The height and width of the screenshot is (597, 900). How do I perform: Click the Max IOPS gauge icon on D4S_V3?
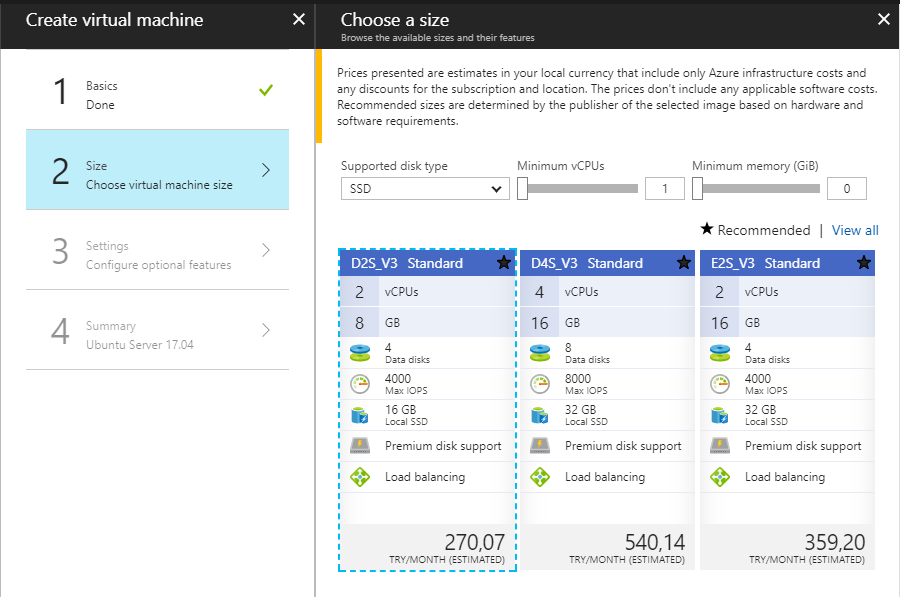540,383
